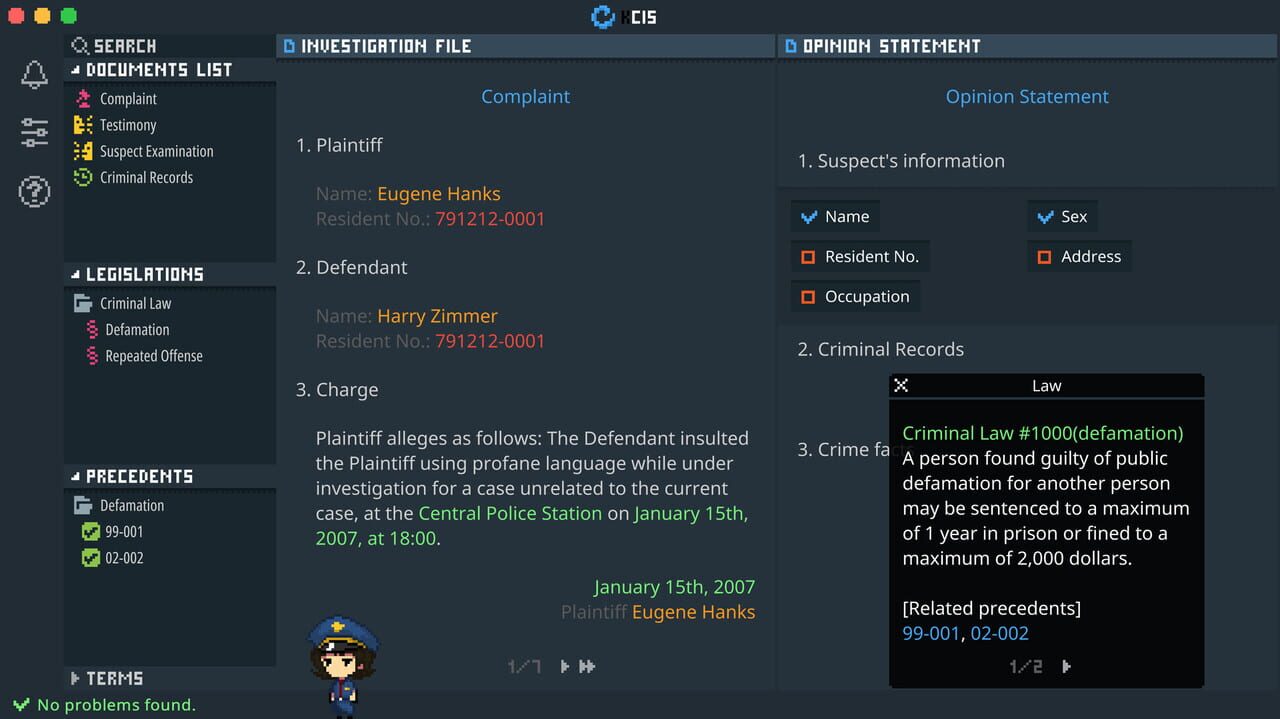Open help via the question mark icon
The width and height of the screenshot is (1280, 719).
(33, 190)
